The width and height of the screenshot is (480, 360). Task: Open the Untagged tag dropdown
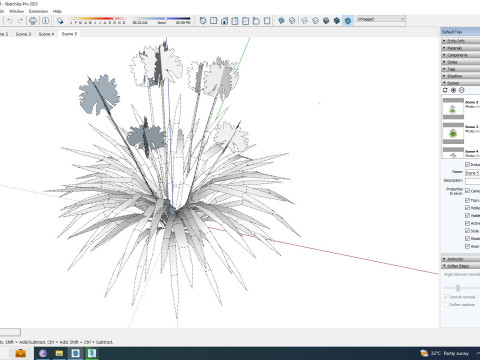381,19
